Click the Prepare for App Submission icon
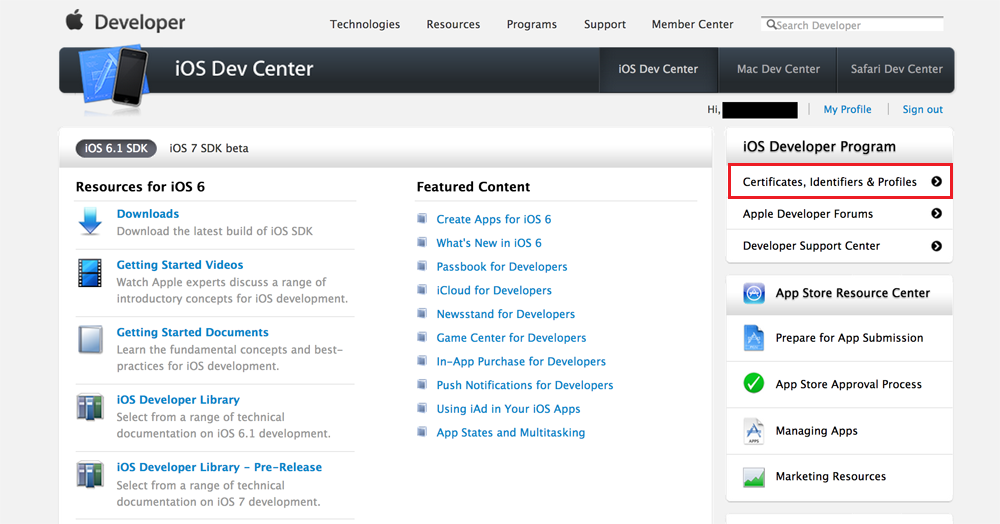Viewport: 1000px width, 524px height. coord(754,338)
